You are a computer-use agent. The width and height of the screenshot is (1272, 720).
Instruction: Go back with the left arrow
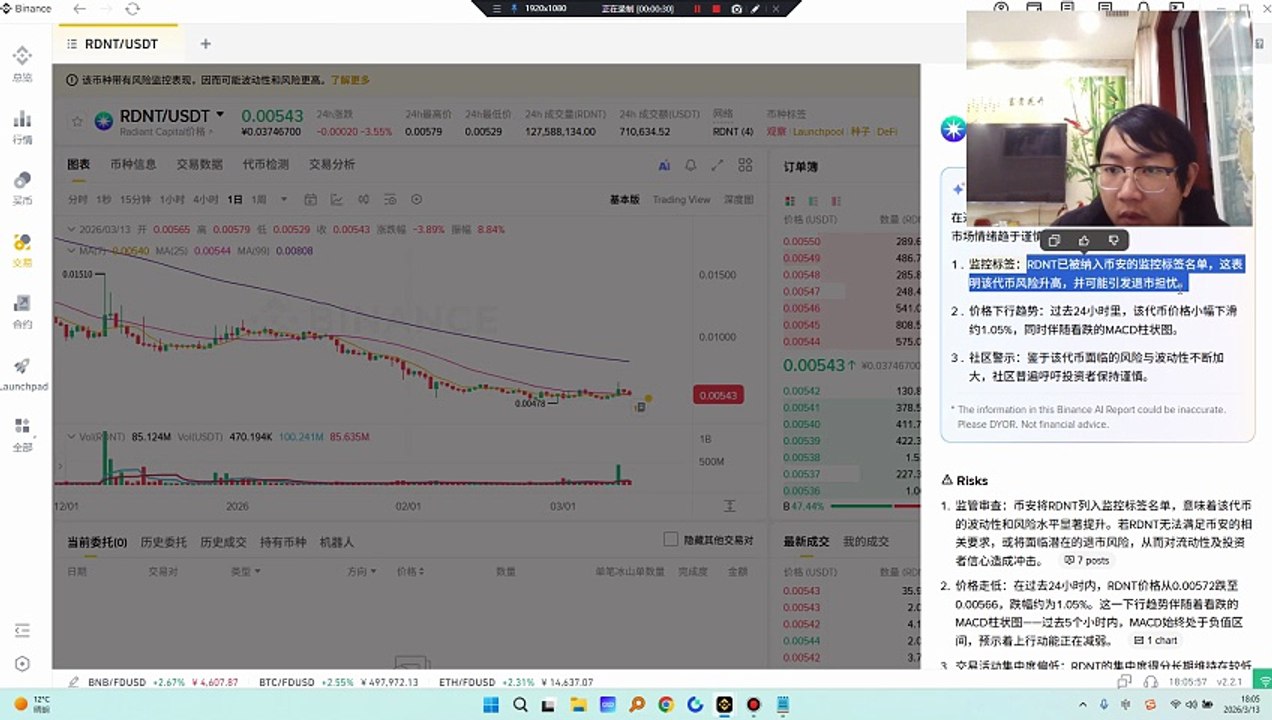tap(79, 9)
